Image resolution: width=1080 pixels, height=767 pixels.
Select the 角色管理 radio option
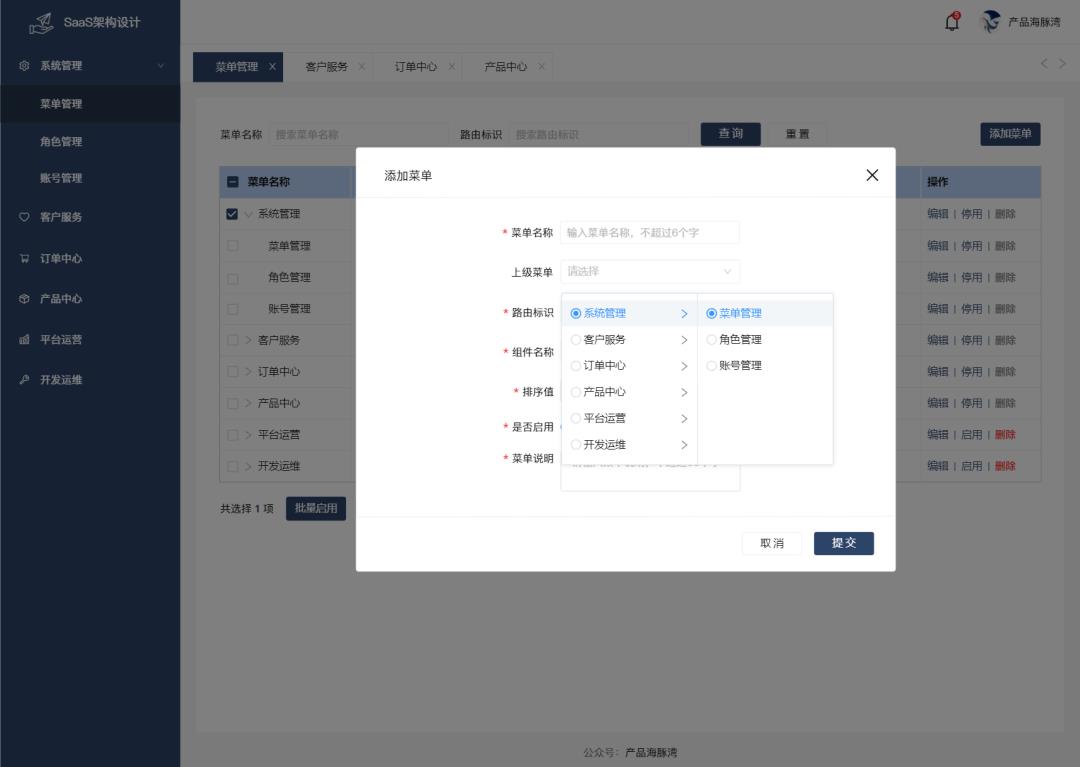coord(712,340)
